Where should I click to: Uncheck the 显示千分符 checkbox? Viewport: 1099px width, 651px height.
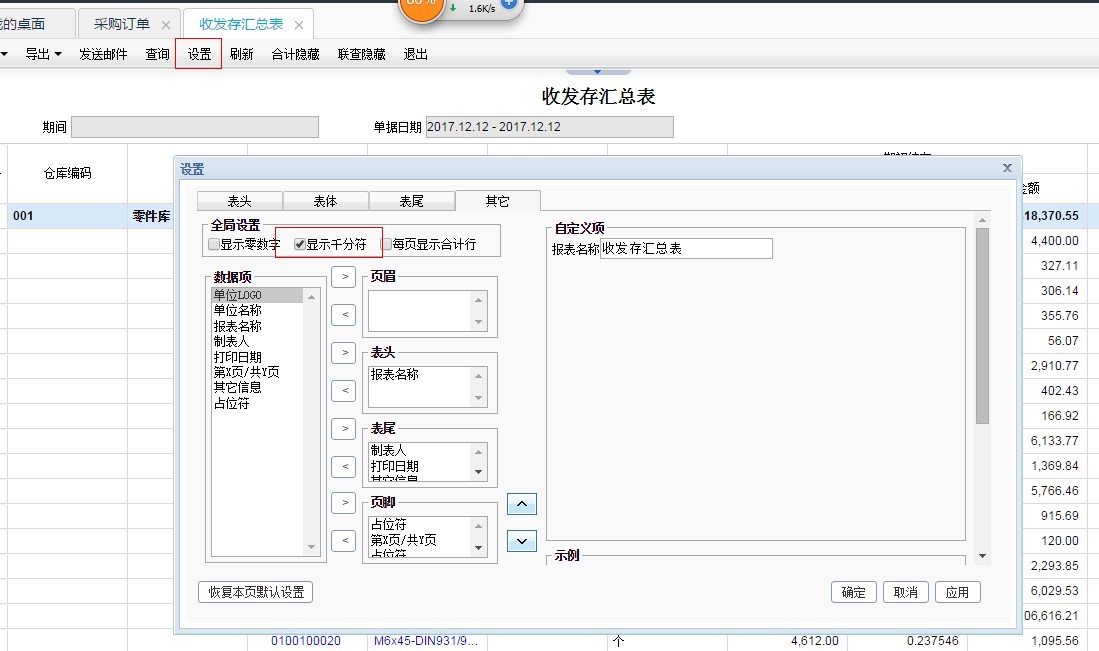coord(300,244)
